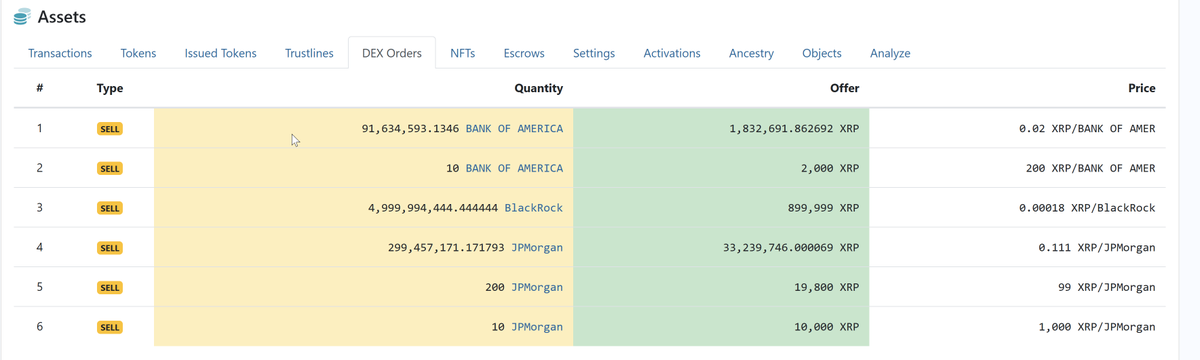Open the Issued Tokens tab
This screenshot has height=360, width=1200.
(x=221, y=53)
